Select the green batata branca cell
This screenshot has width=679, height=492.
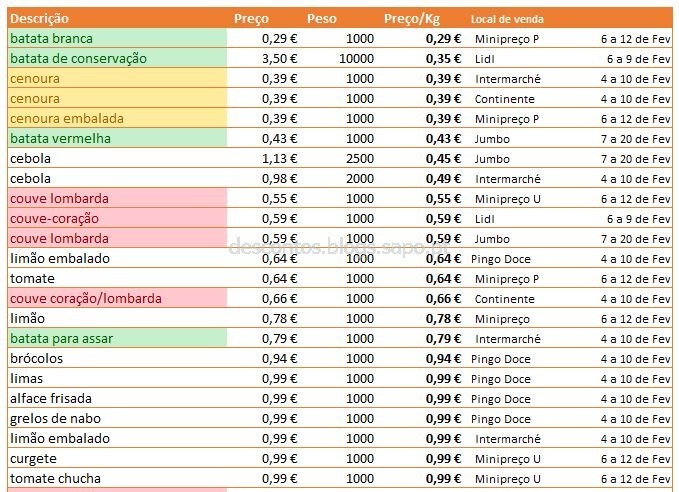click(x=117, y=39)
